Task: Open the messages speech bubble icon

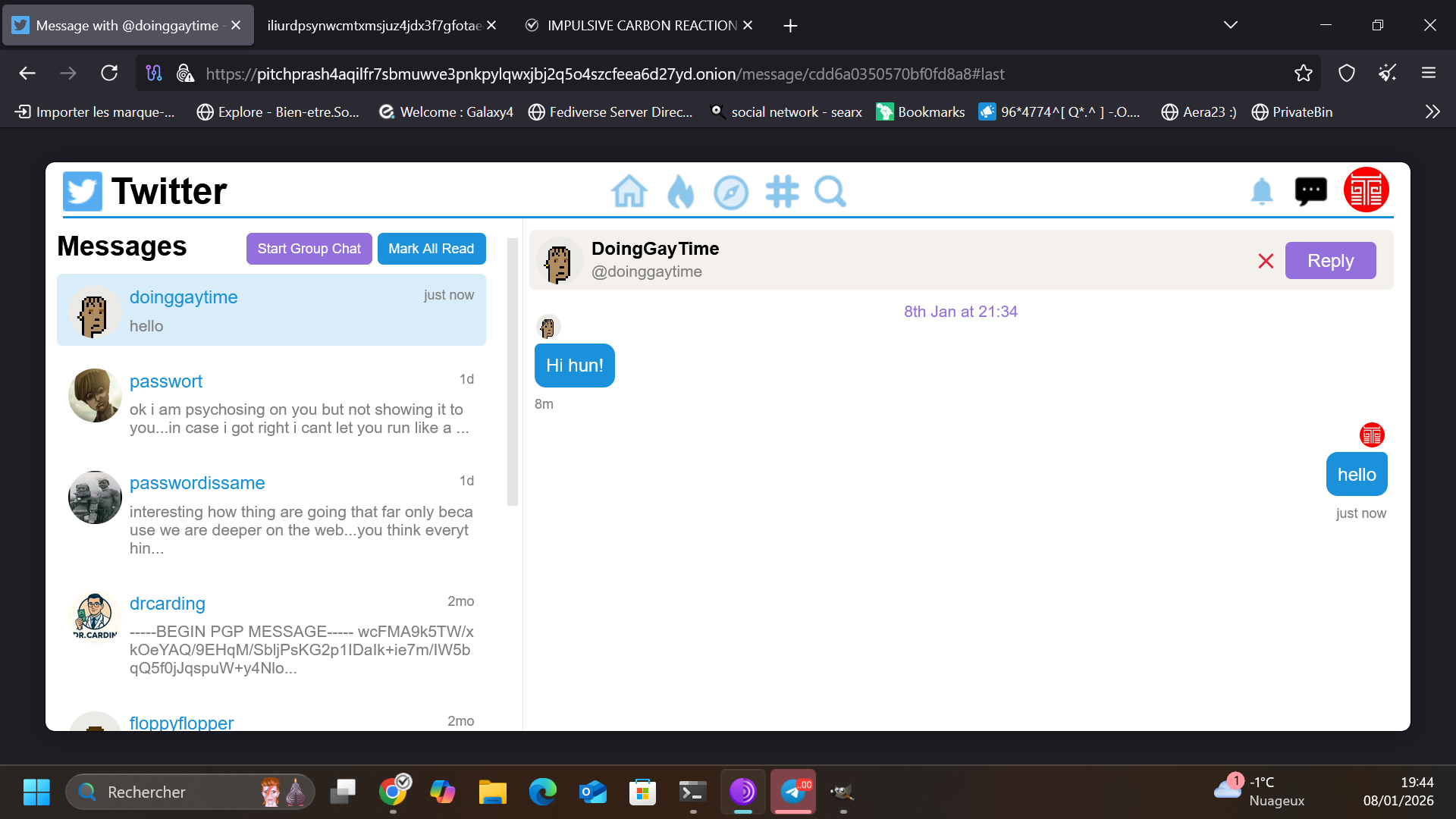Action: [1310, 191]
